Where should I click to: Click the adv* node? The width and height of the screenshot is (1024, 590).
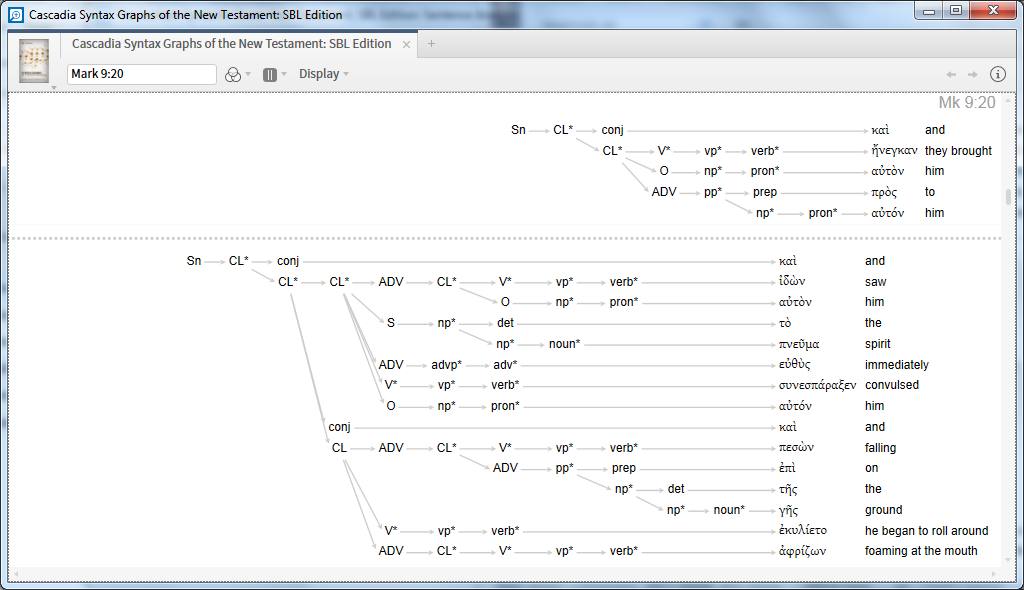tap(505, 365)
